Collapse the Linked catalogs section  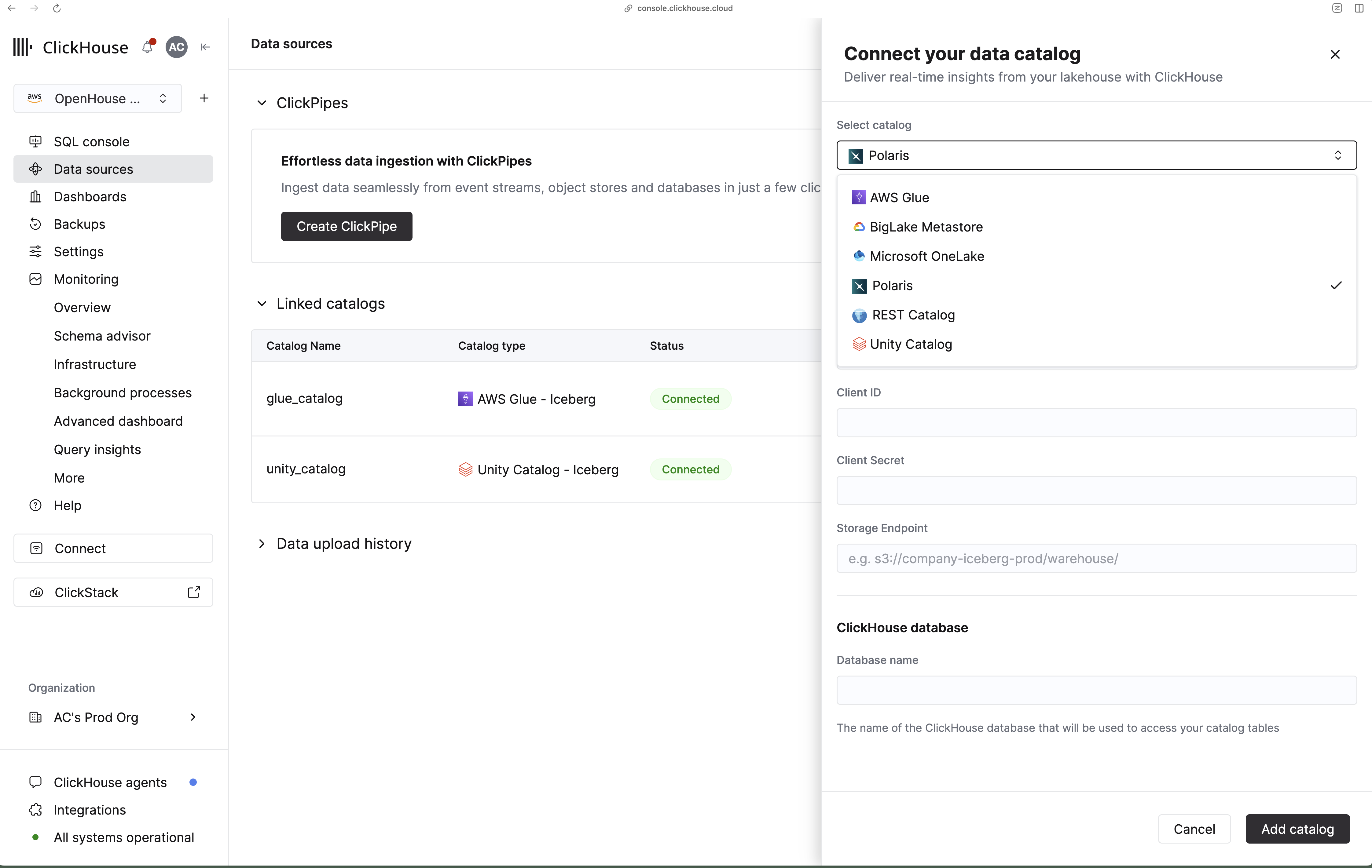tap(262, 304)
